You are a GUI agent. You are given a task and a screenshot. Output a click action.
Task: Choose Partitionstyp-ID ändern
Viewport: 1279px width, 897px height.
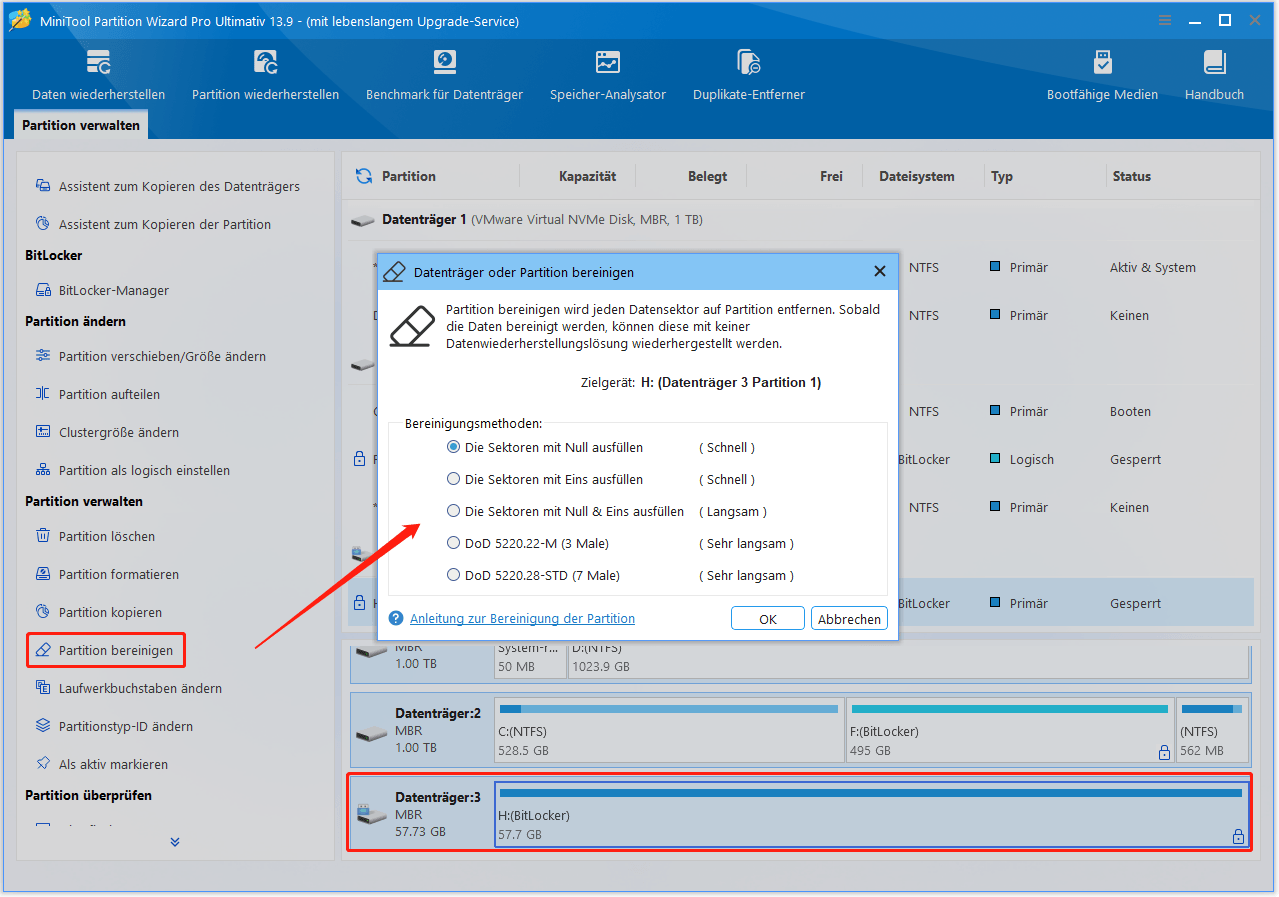click(114, 726)
